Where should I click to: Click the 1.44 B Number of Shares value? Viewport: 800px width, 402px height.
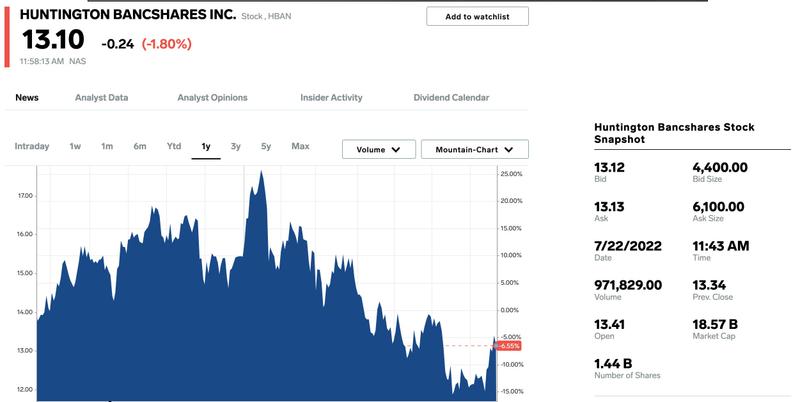(613, 364)
